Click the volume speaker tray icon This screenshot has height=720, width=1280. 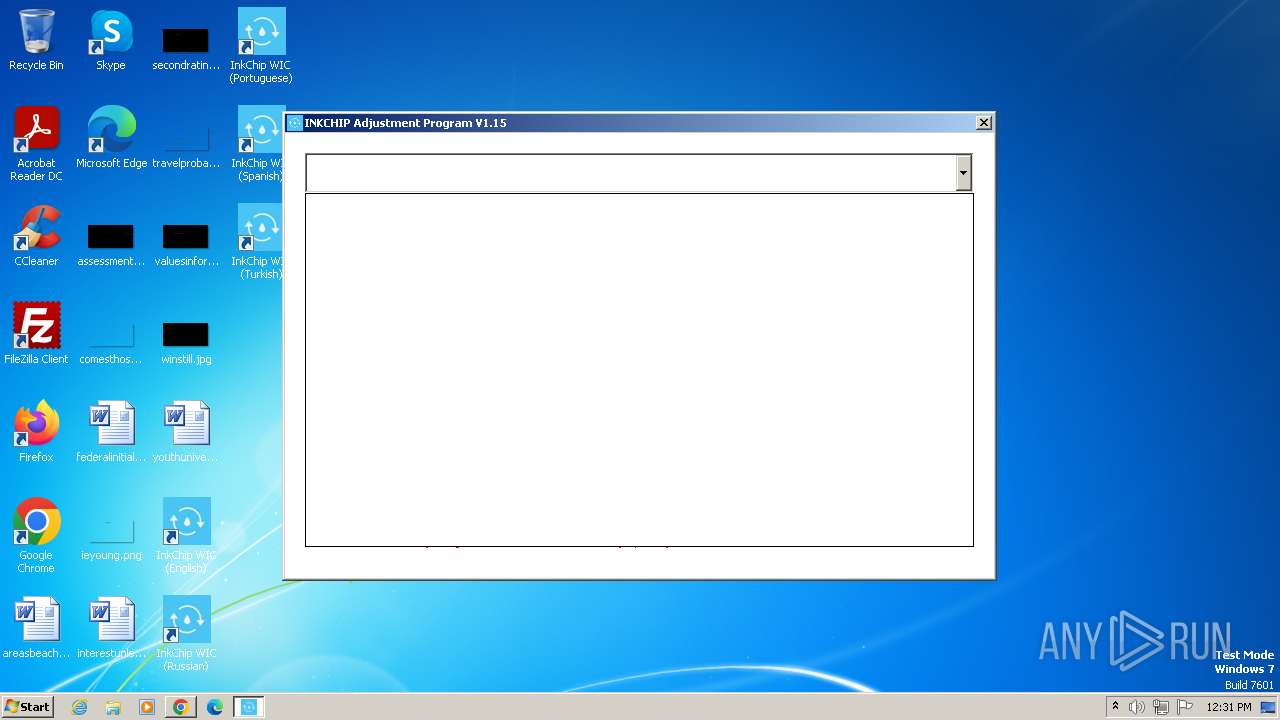pos(1137,707)
